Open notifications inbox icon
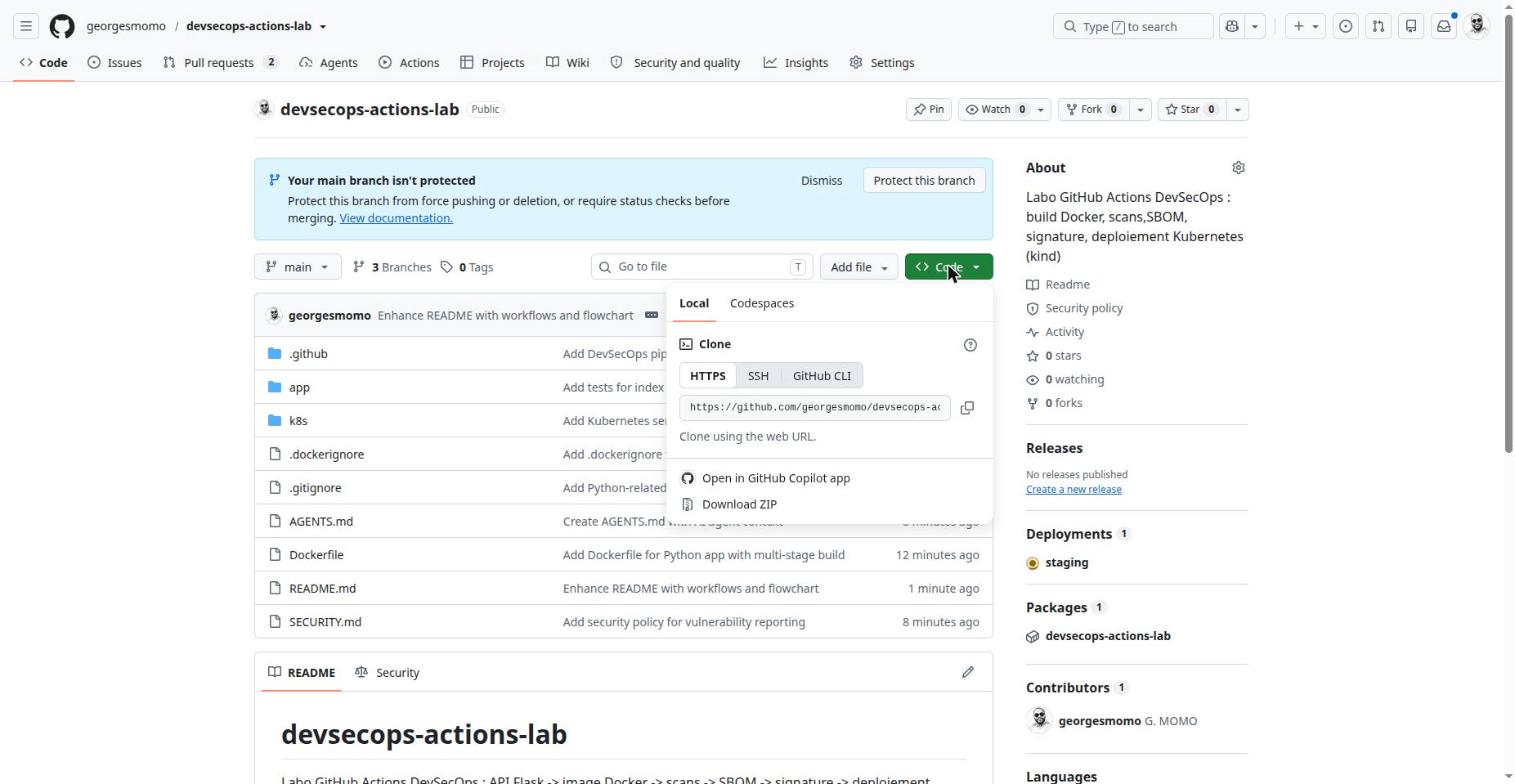Image resolution: width=1515 pixels, height=784 pixels. (x=1444, y=26)
